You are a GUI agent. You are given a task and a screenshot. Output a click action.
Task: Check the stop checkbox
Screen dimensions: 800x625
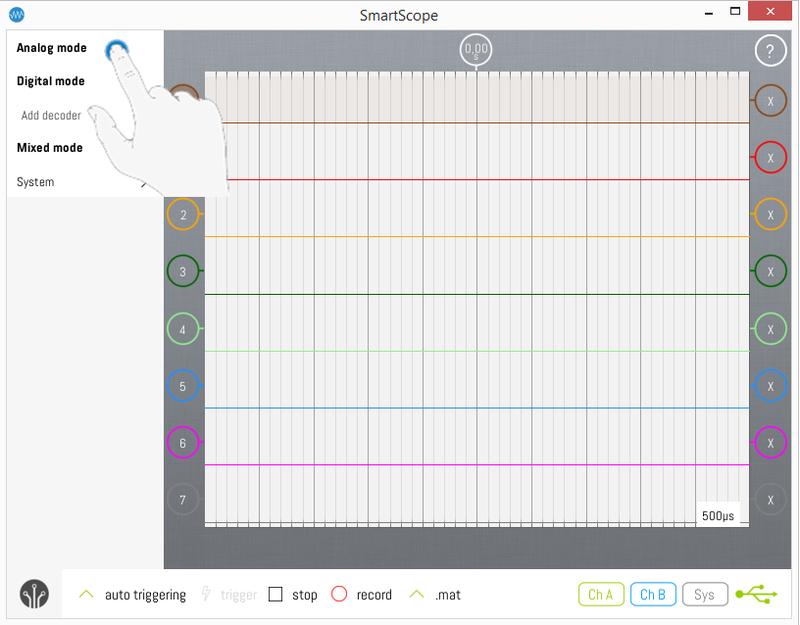277,594
